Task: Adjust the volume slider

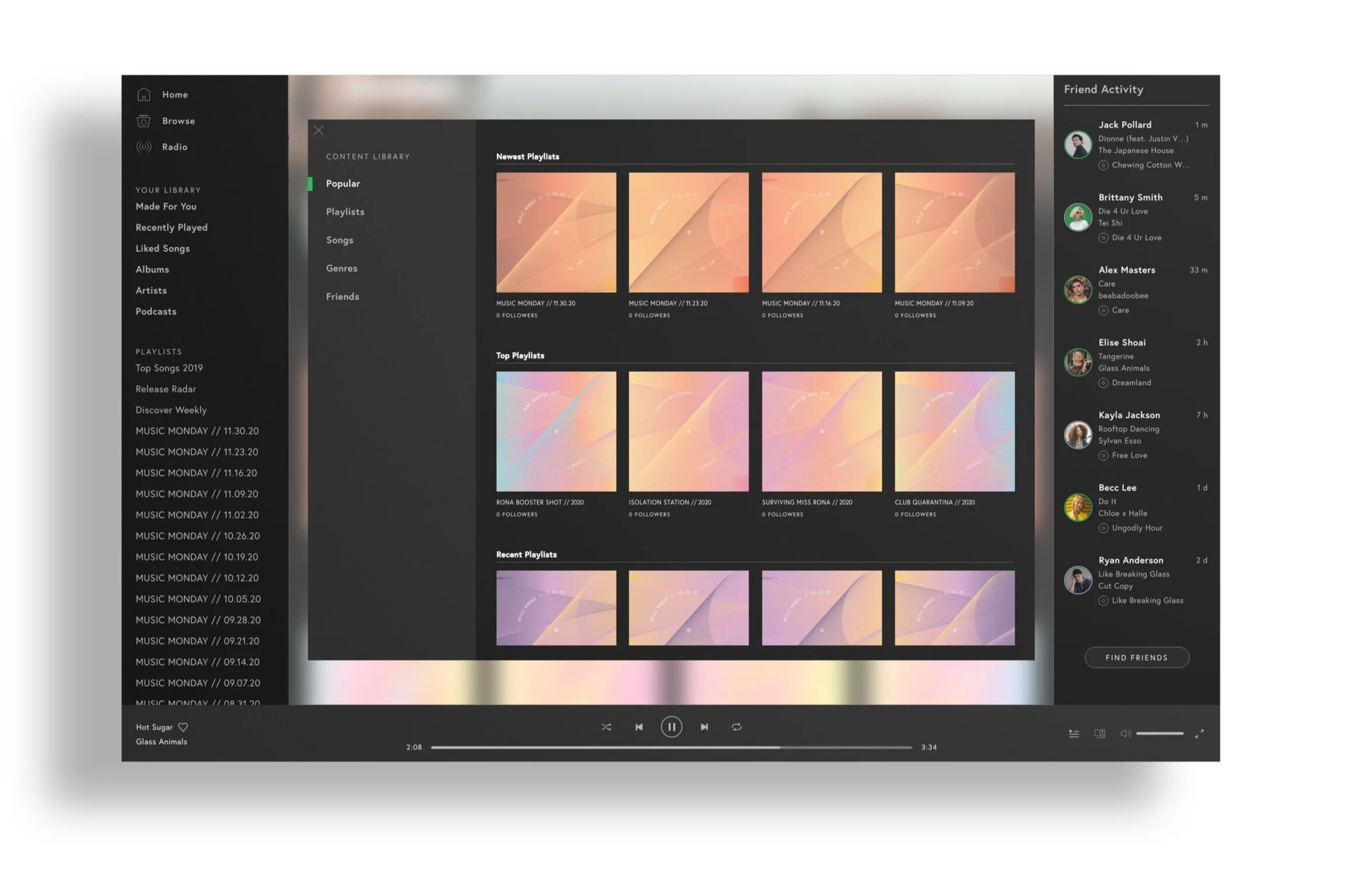Action: [x=1159, y=734]
